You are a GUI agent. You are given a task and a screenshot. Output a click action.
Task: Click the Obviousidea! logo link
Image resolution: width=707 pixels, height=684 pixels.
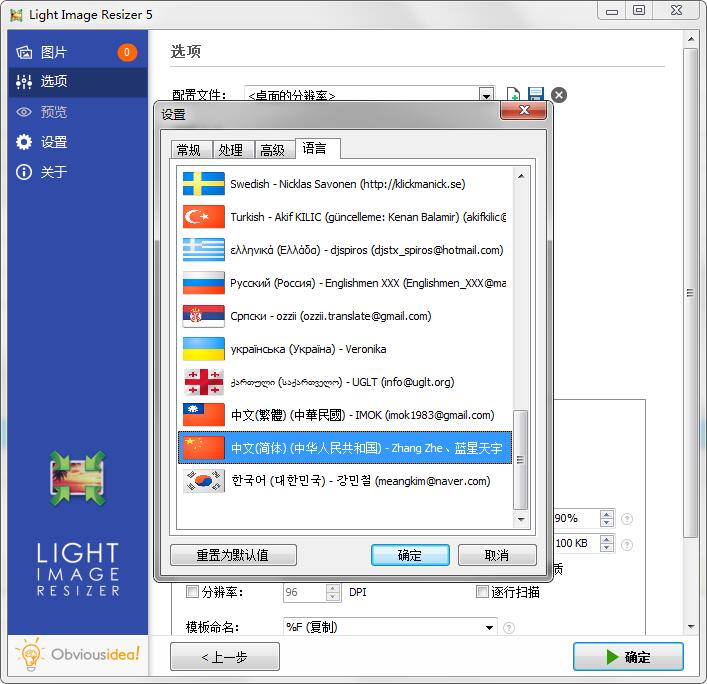pyautogui.click(x=78, y=655)
